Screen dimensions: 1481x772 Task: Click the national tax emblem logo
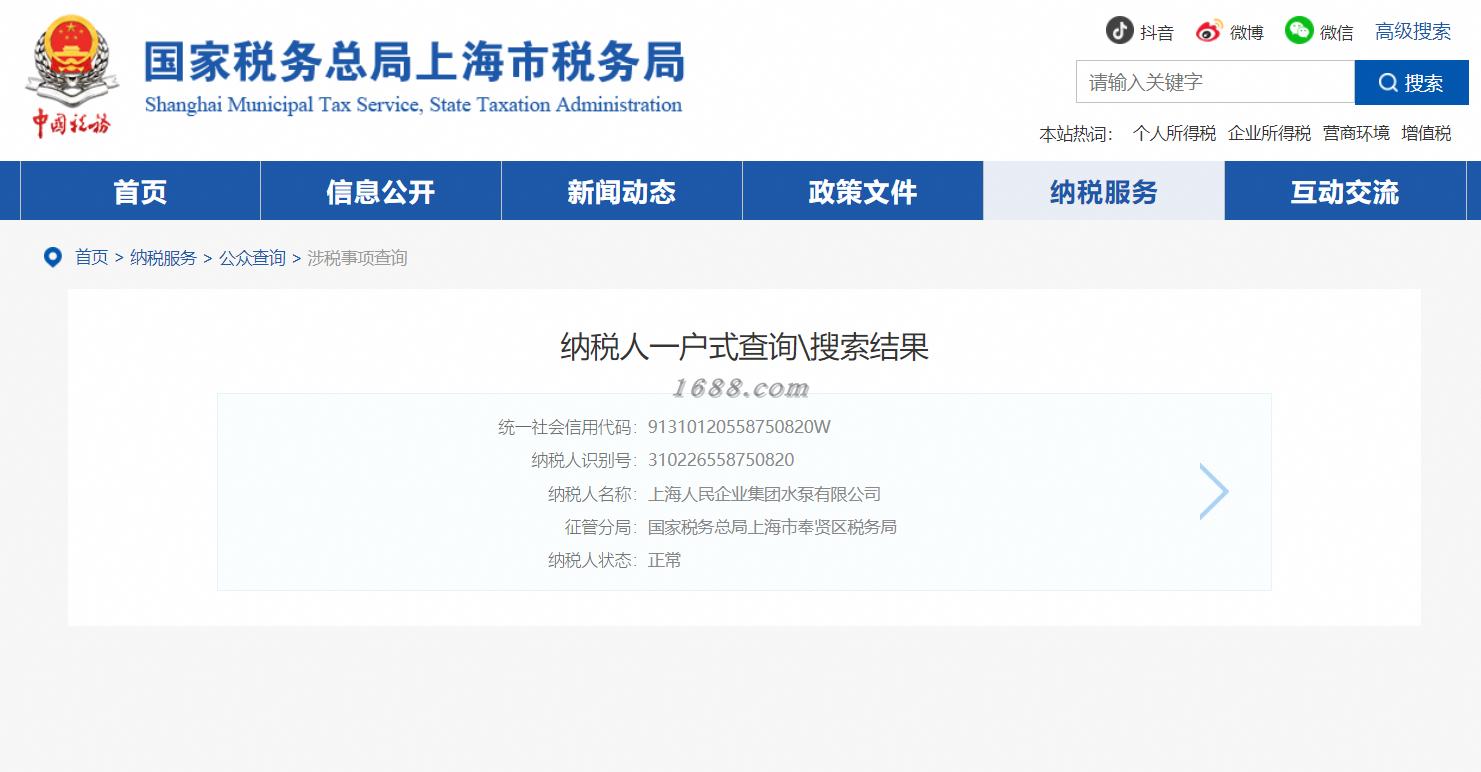pos(72,76)
